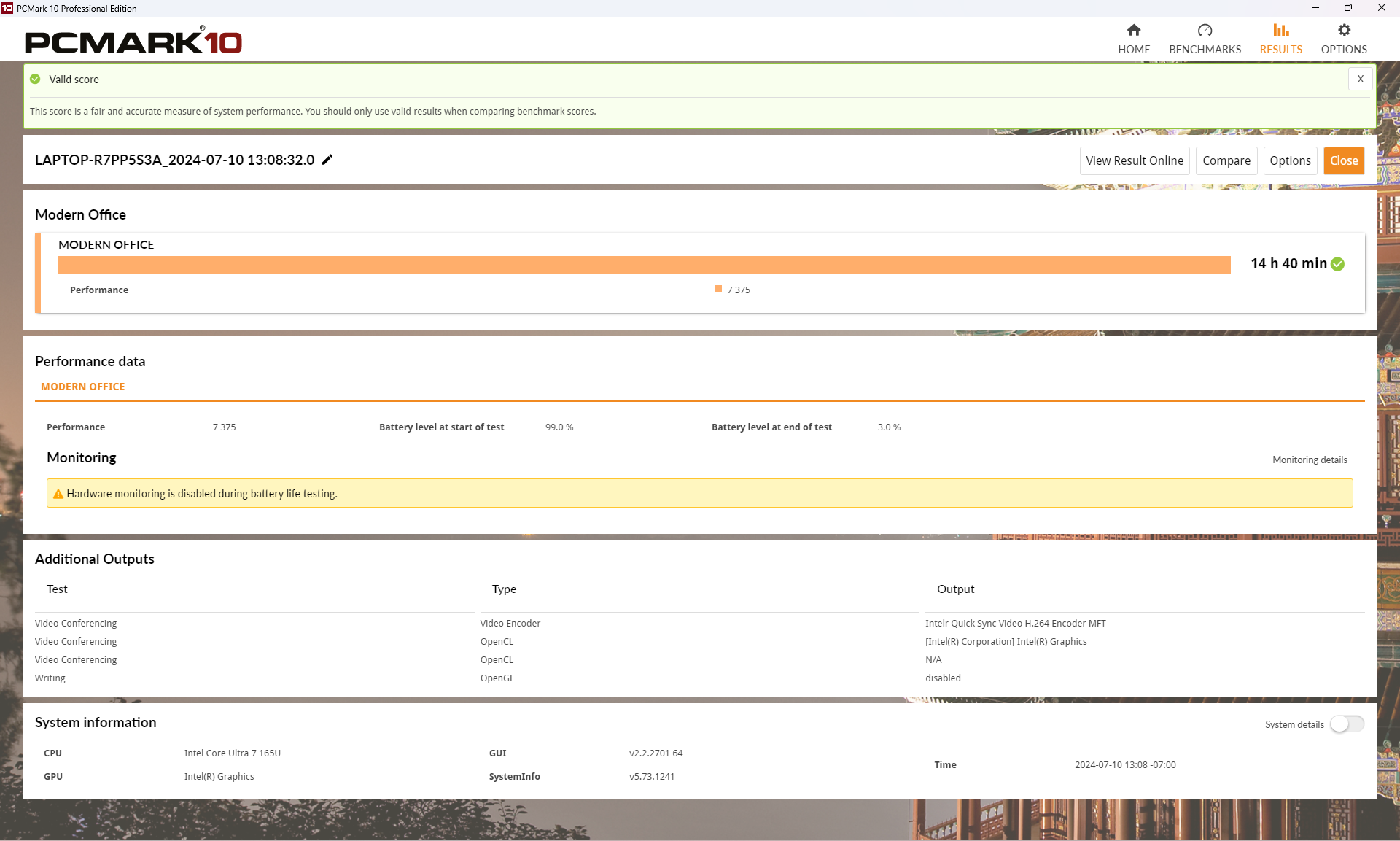
Task: Restore down the PCMark 10 window
Action: 1347,8
